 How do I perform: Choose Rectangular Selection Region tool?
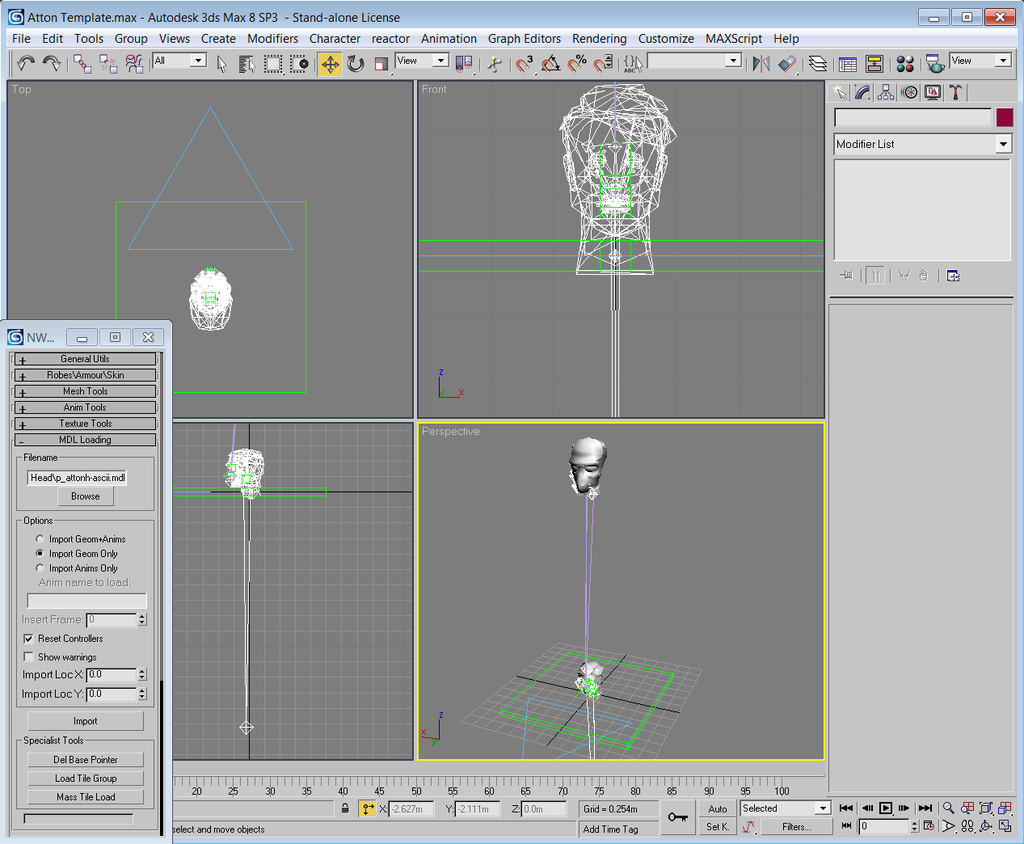(x=273, y=63)
